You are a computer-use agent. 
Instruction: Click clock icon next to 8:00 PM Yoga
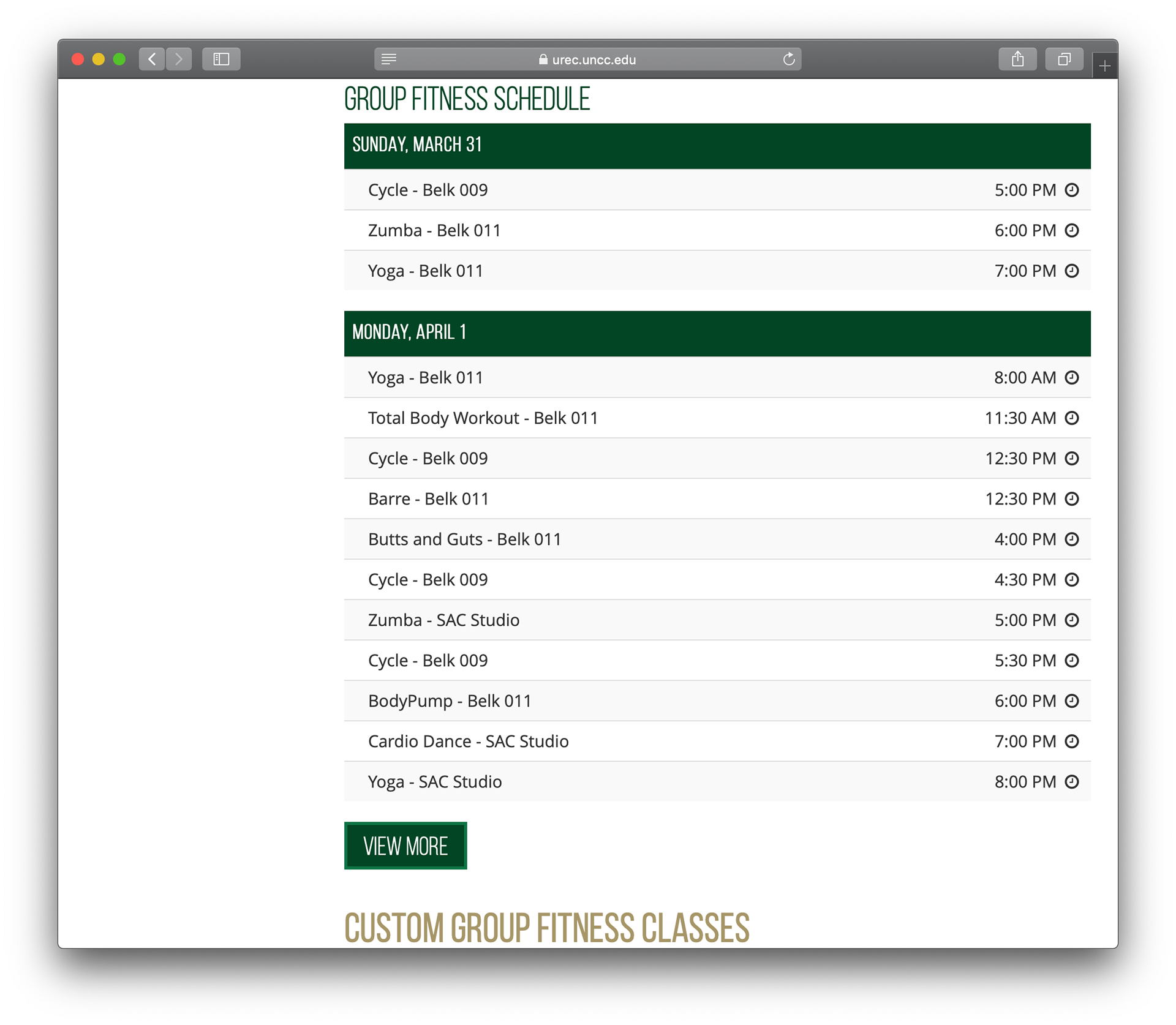1071,782
